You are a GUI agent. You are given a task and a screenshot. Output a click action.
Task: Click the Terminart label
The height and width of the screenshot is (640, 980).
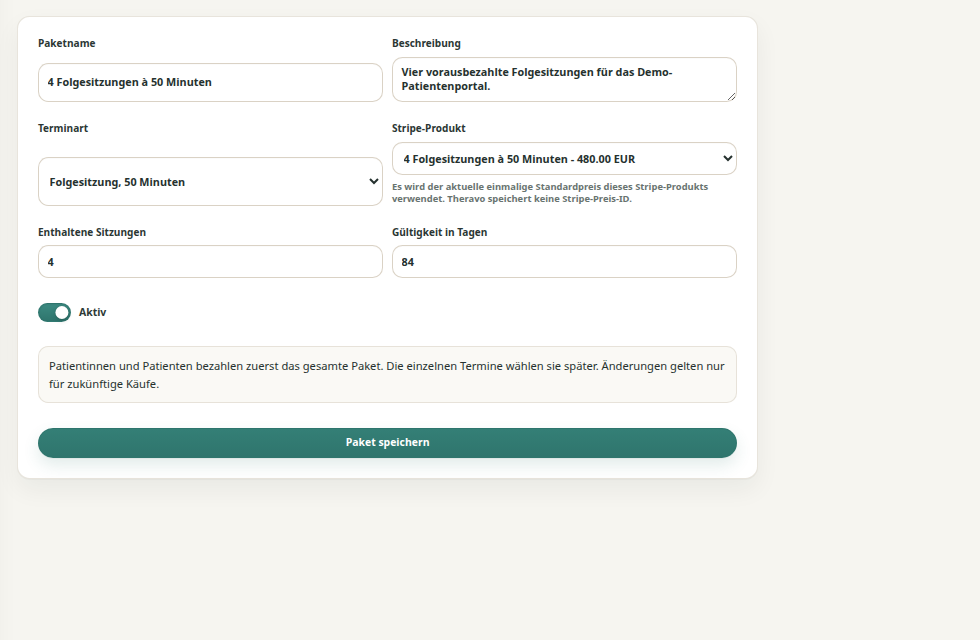pos(63,128)
